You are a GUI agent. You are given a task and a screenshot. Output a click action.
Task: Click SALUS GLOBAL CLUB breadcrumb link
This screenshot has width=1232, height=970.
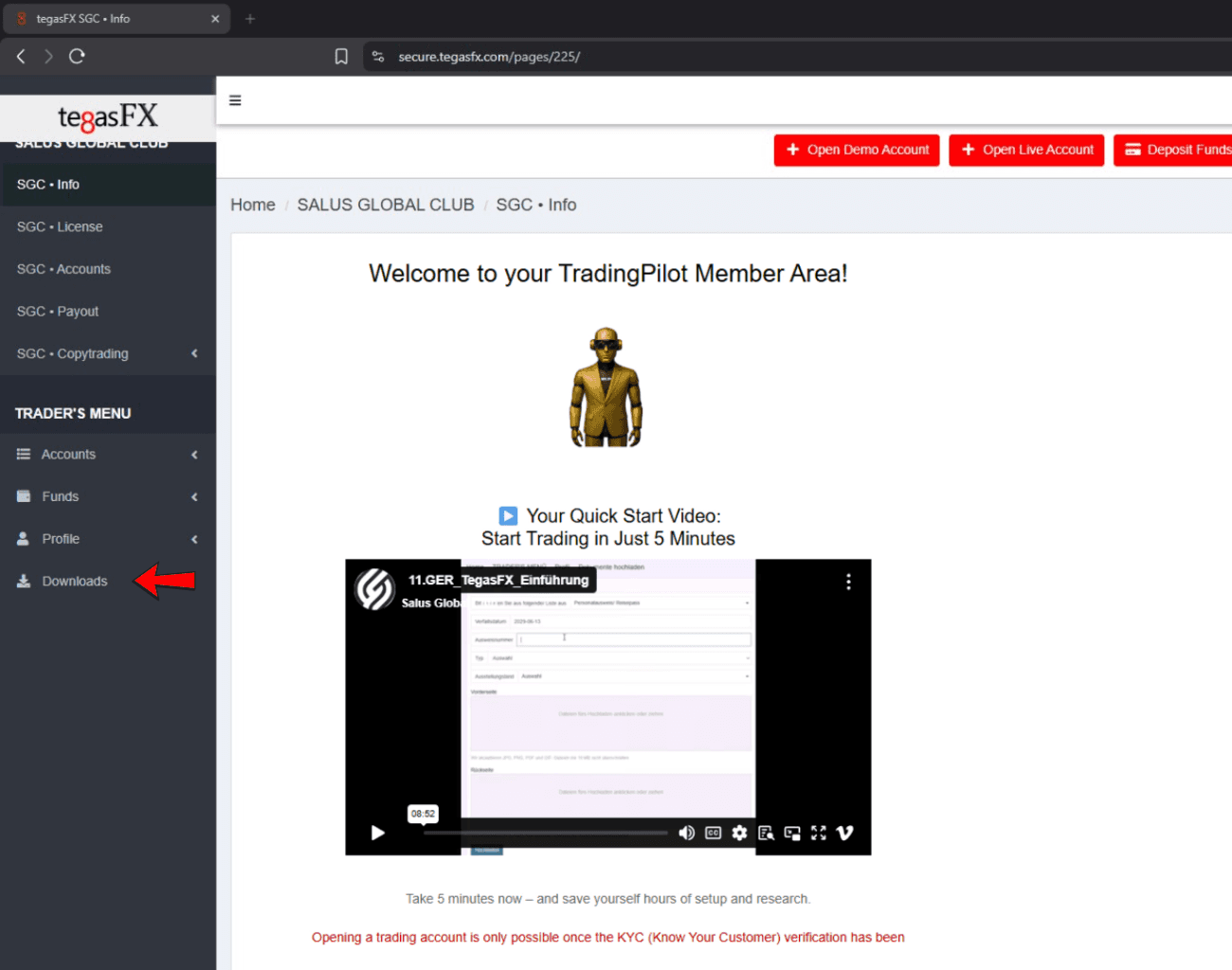tap(386, 206)
